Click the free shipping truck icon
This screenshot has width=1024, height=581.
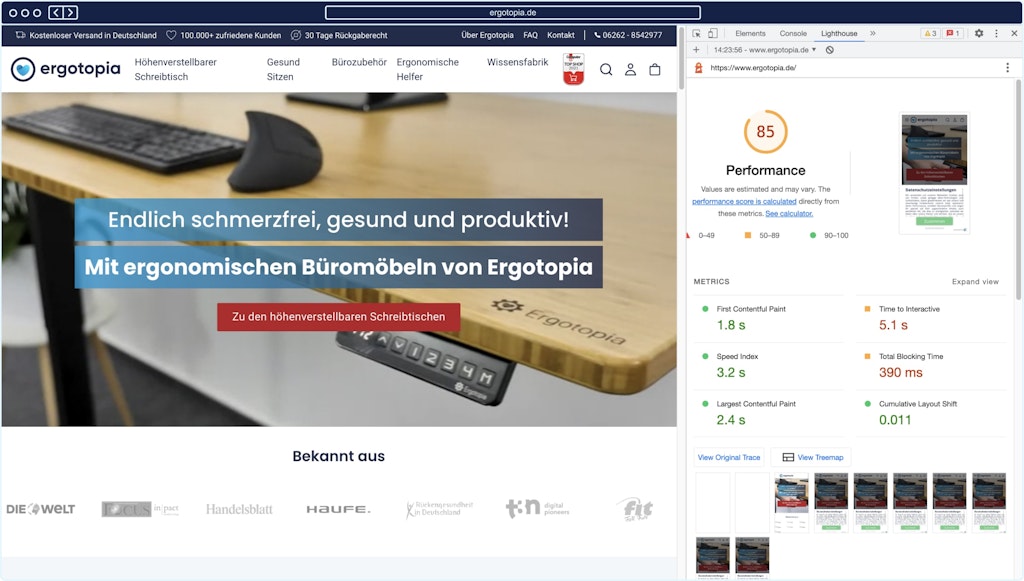[x=20, y=35]
